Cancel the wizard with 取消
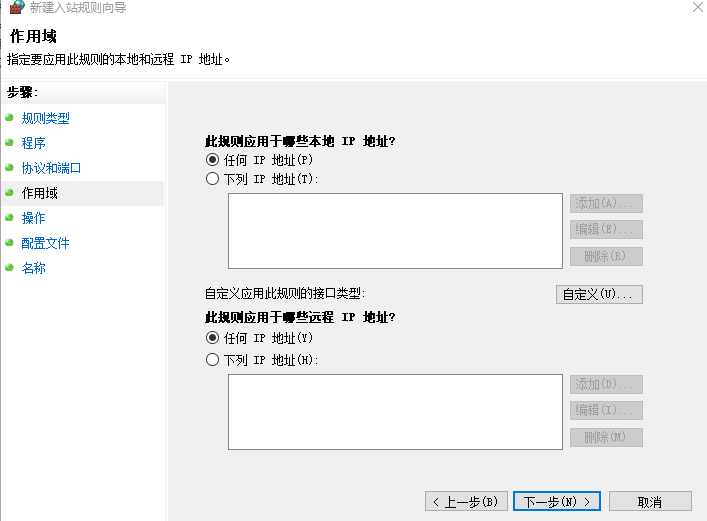The width and height of the screenshot is (707, 521). click(650, 501)
